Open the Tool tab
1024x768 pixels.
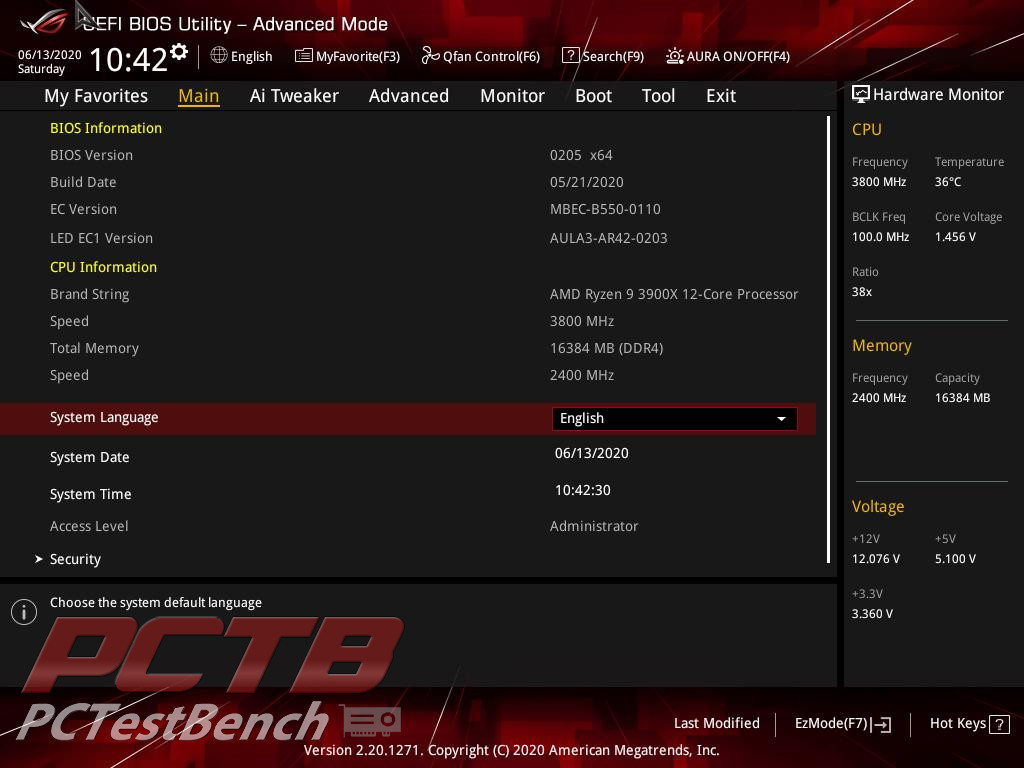point(658,96)
